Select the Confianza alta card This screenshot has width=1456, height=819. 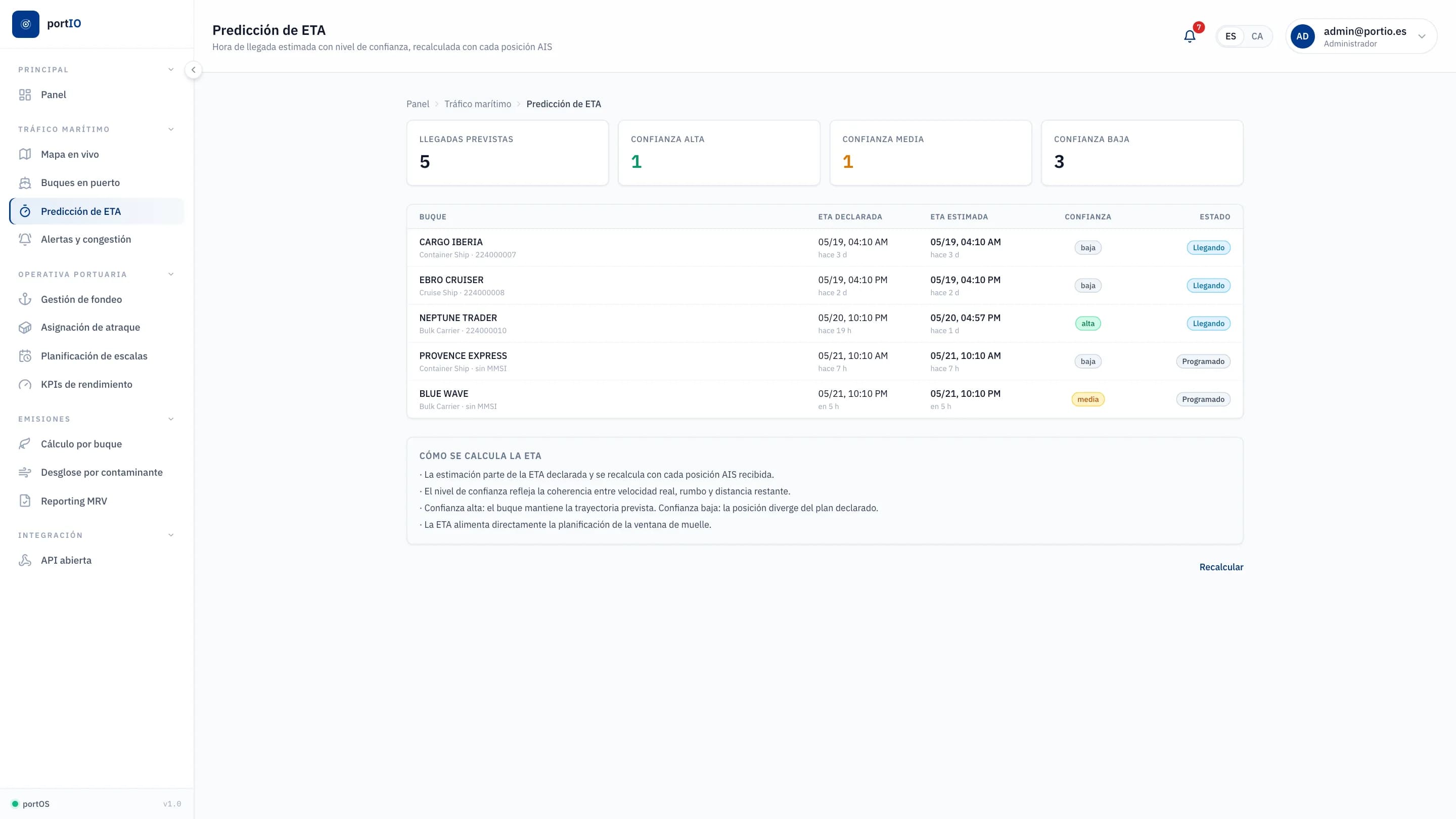pos(719,153)
